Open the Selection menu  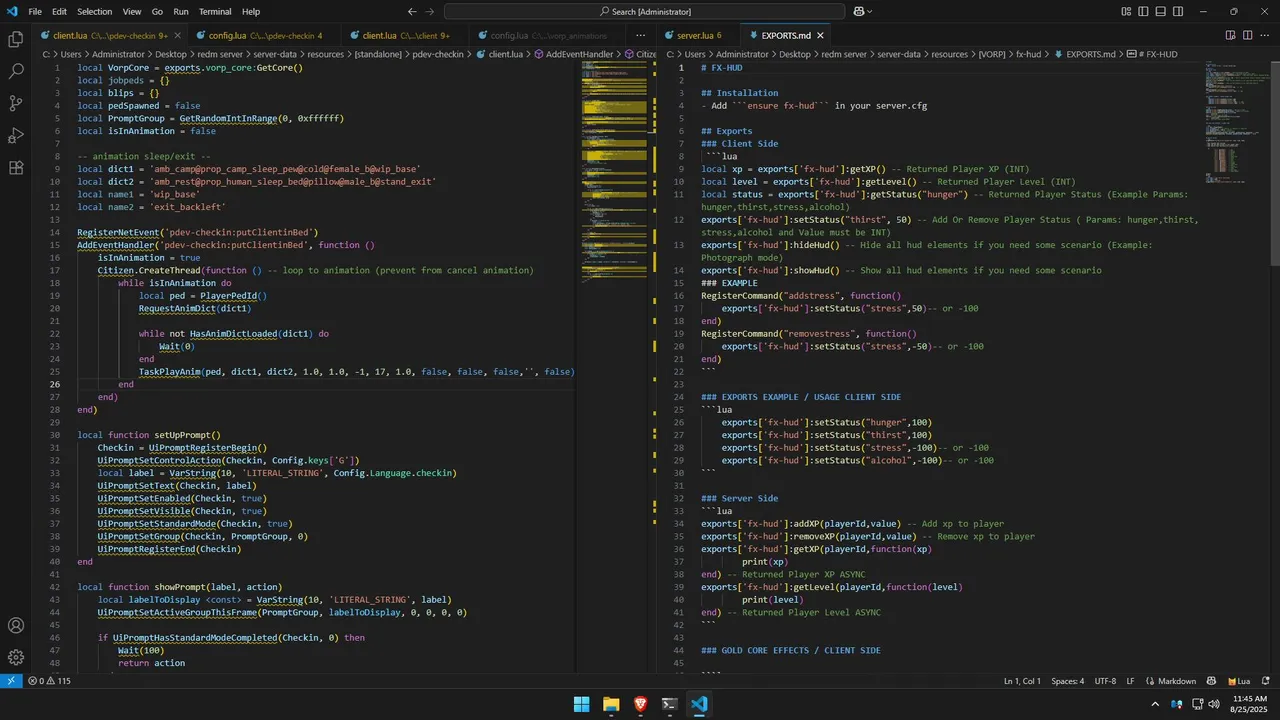coord(95,12)
